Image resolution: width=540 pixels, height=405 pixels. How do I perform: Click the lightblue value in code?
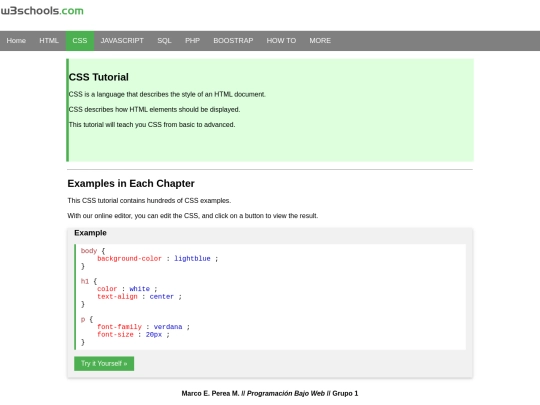tap(192, 258)
